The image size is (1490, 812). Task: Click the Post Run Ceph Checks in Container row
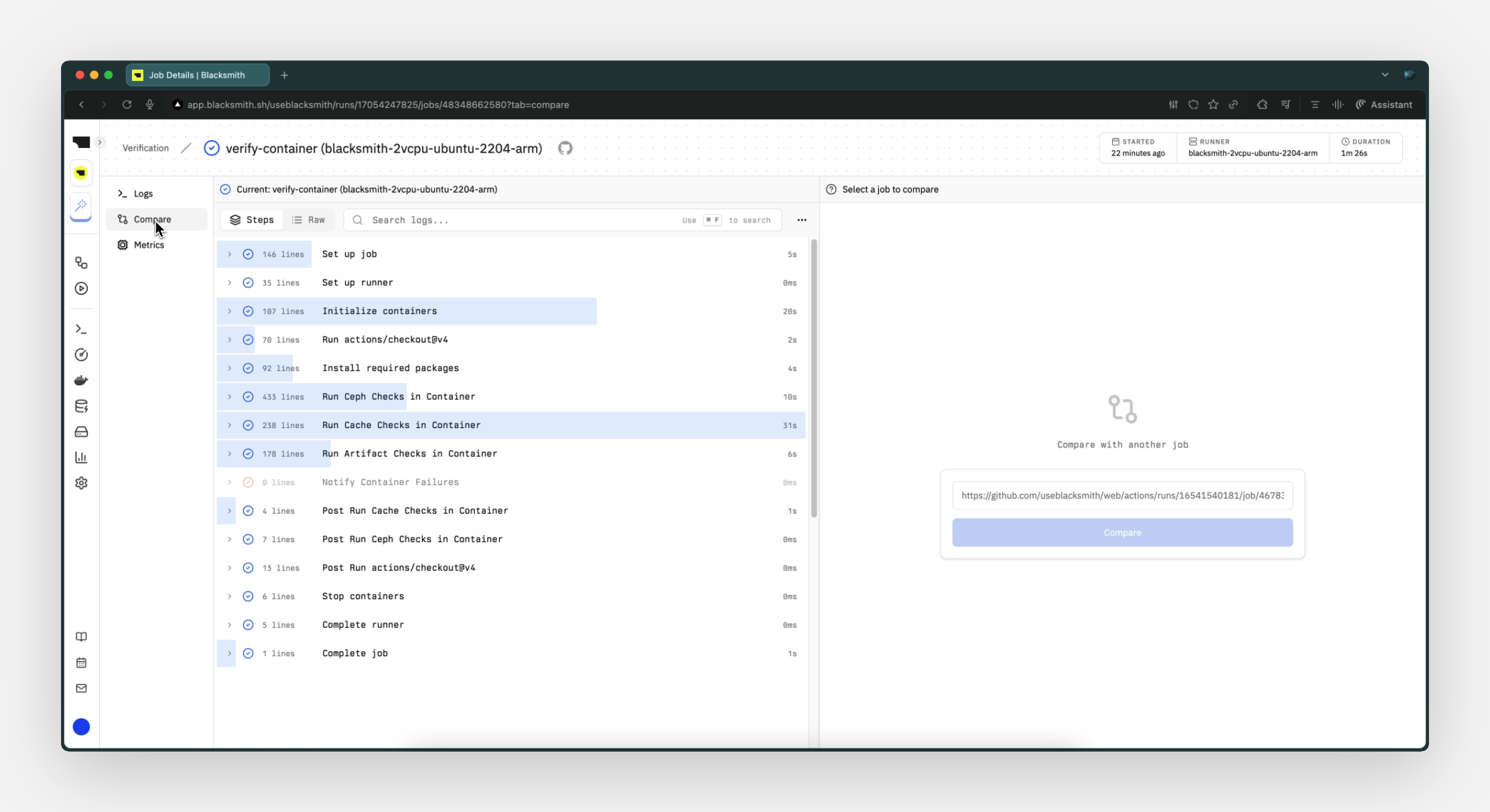click(511, 539)
